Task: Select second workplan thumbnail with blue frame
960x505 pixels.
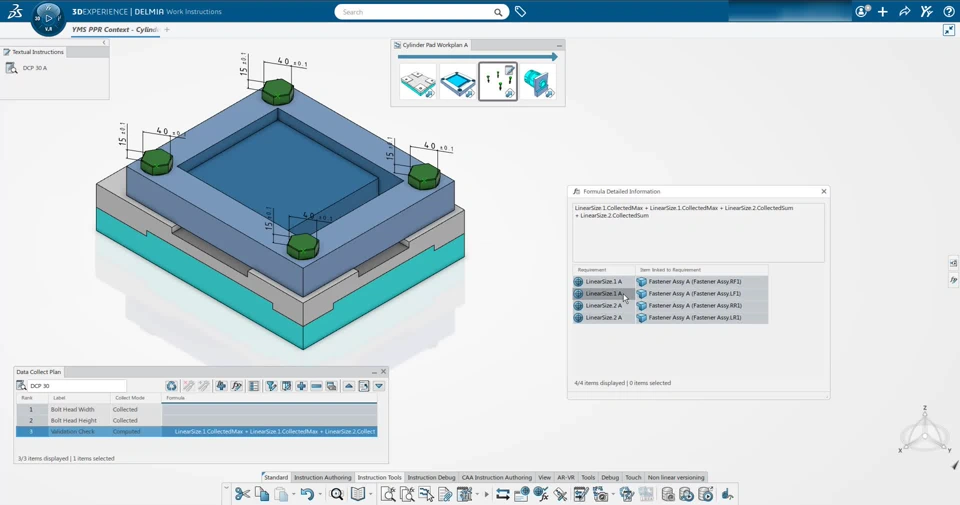Action: (458, 81)
